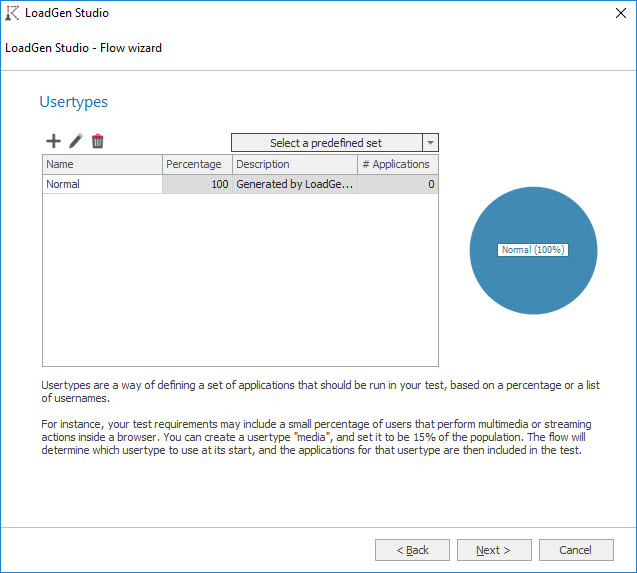Click the applications count cell showing 0
637x573 pixels.
point(397,184)
